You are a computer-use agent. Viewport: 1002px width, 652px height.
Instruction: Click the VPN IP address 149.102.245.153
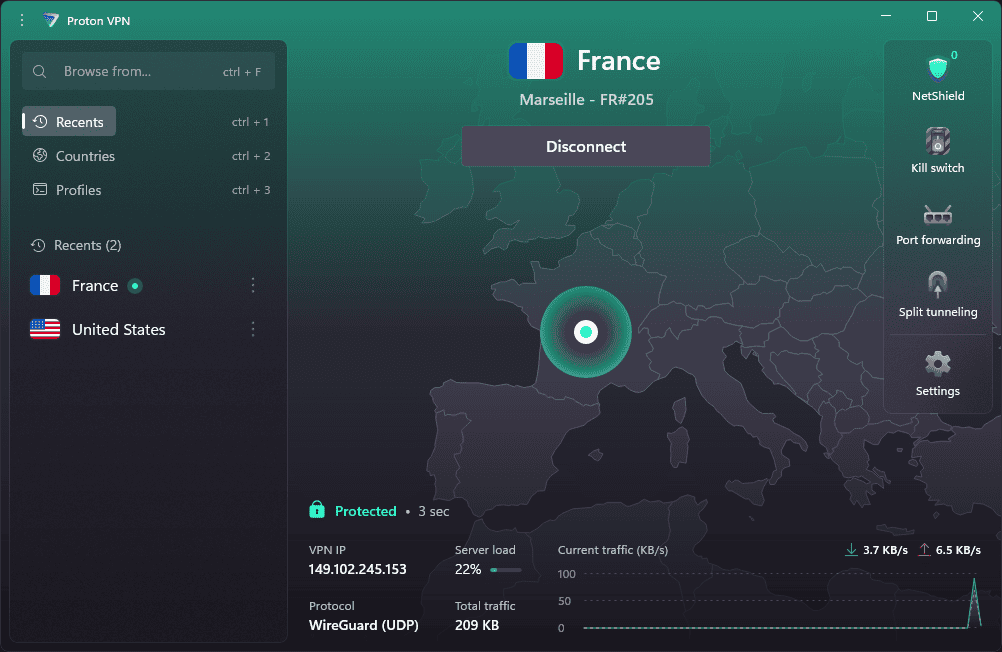click(358, 569)
